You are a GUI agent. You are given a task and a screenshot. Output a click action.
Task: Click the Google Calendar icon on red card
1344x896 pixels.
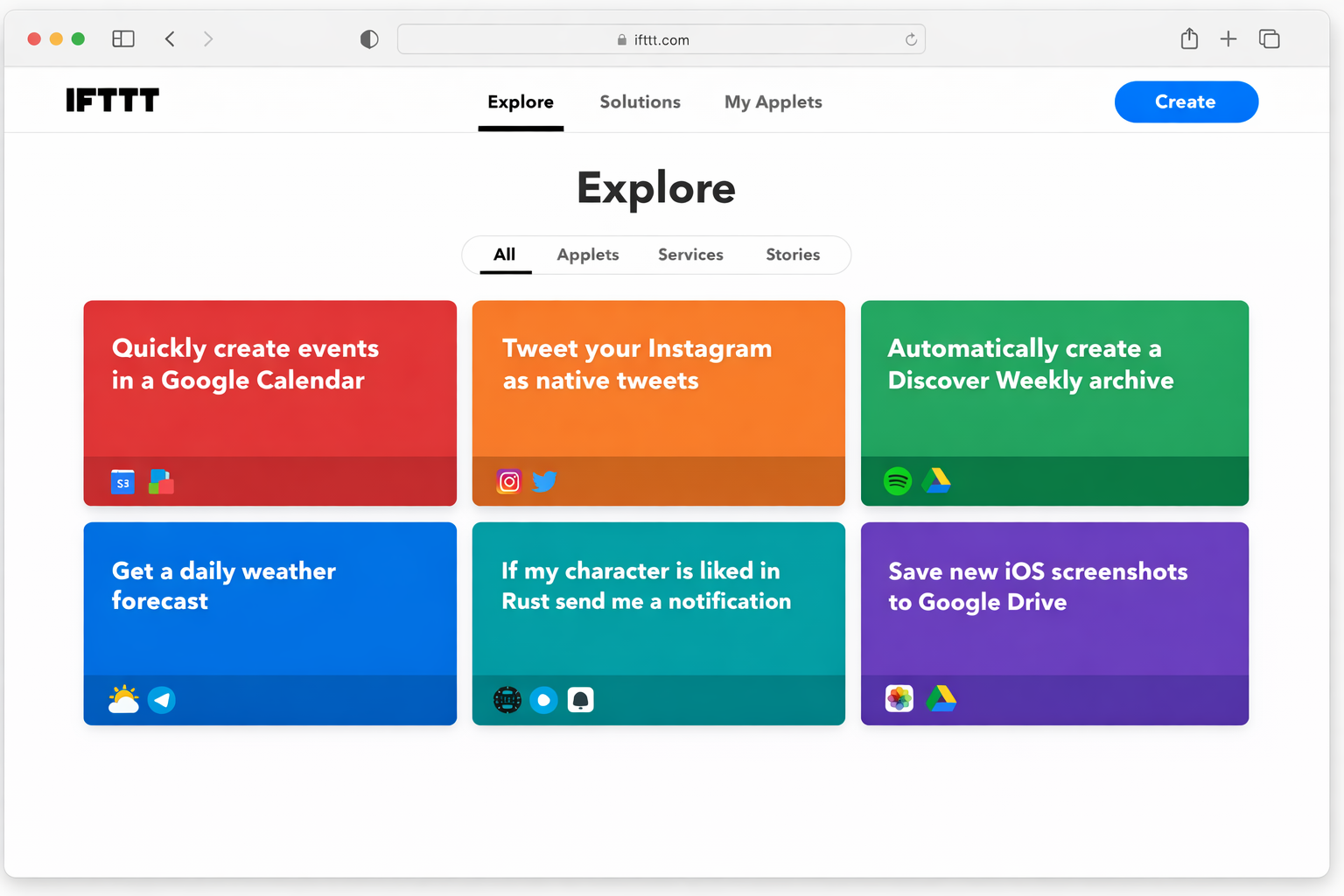(122, 482)
